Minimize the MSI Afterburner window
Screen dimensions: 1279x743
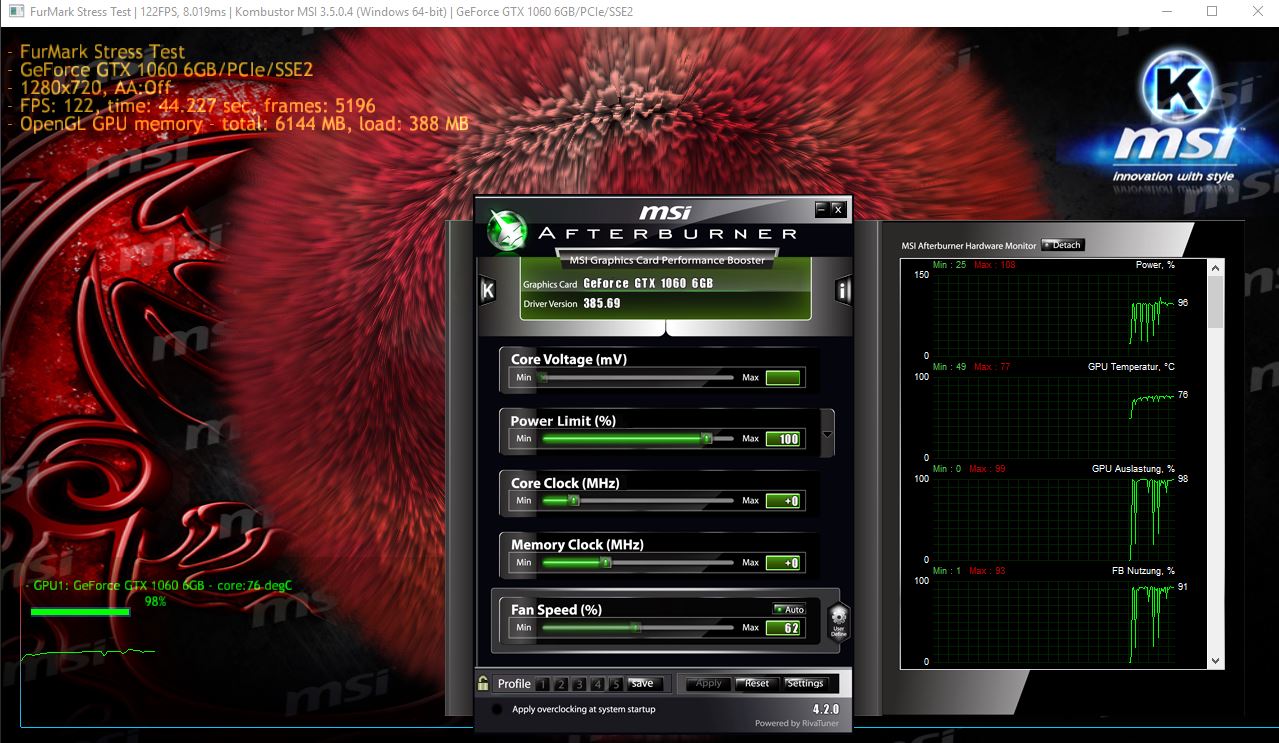(x=822, y=209)
